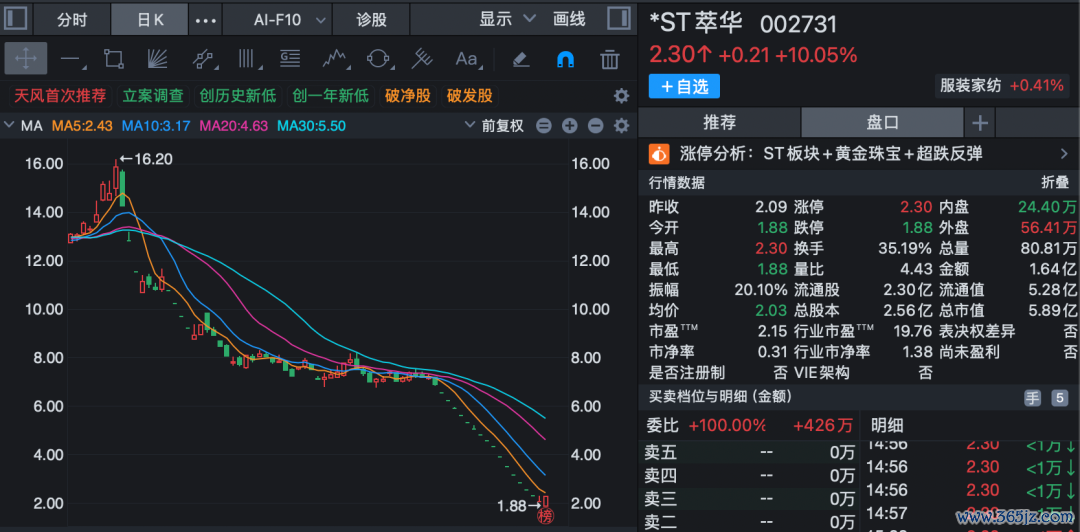
Task: Expand 涨停分析 details arrow
Action: click(x=1064, y=154)
